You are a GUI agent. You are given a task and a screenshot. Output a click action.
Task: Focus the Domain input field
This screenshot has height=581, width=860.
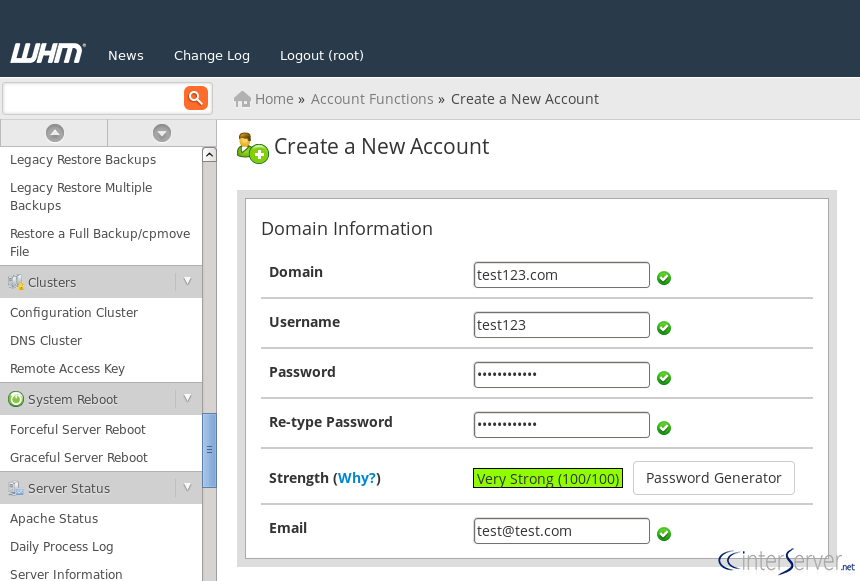tap(562, 275)
